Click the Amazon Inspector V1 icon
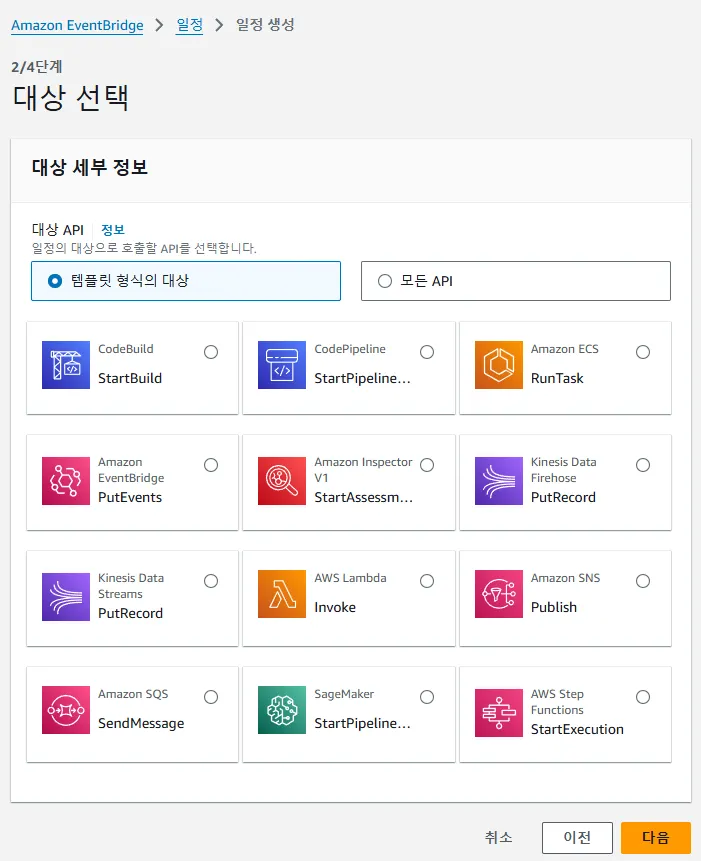The width and height of the screenshot is (701, 861). point(282,481)
